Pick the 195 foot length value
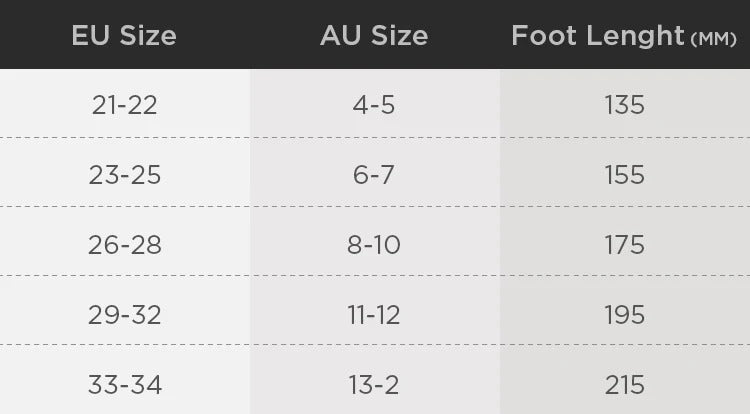Image resolution: width=750 pixels, height=414 pixels. pos(624,315)
